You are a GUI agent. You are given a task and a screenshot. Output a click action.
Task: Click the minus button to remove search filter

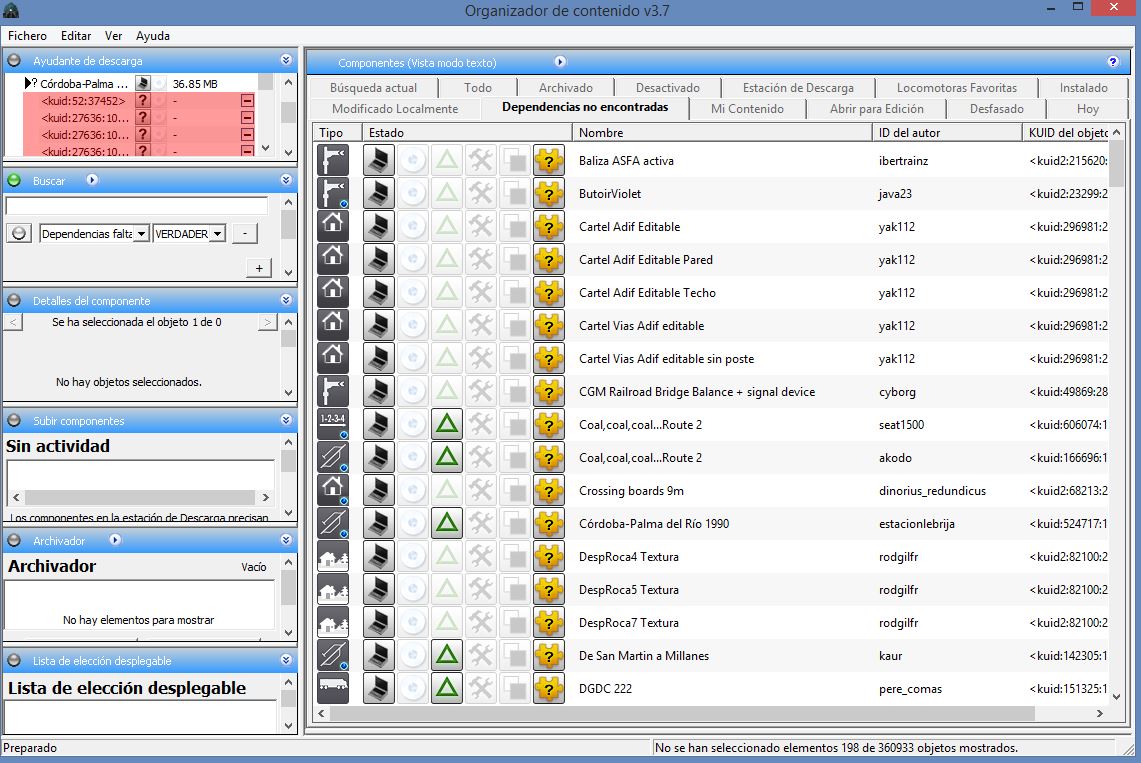244,233
